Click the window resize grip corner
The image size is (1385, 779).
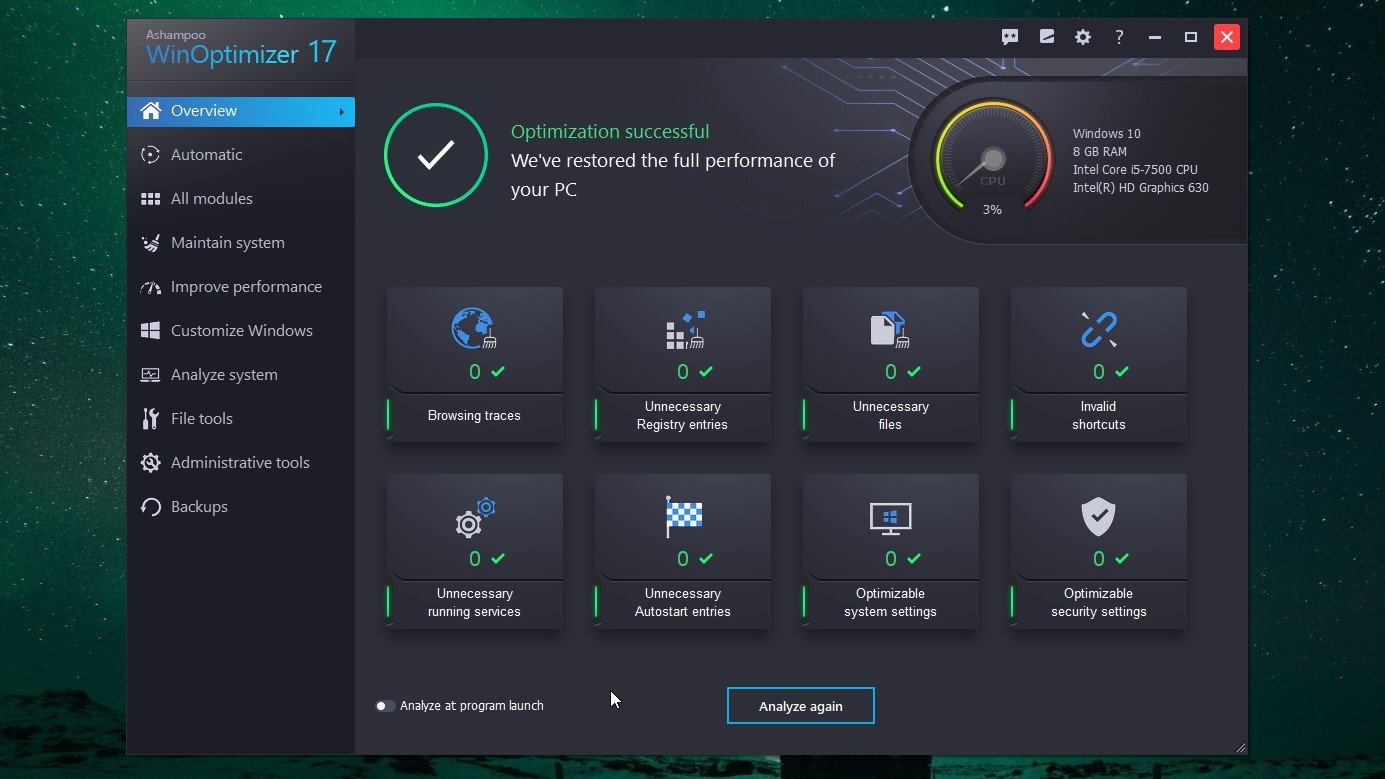pos(1240,748)
